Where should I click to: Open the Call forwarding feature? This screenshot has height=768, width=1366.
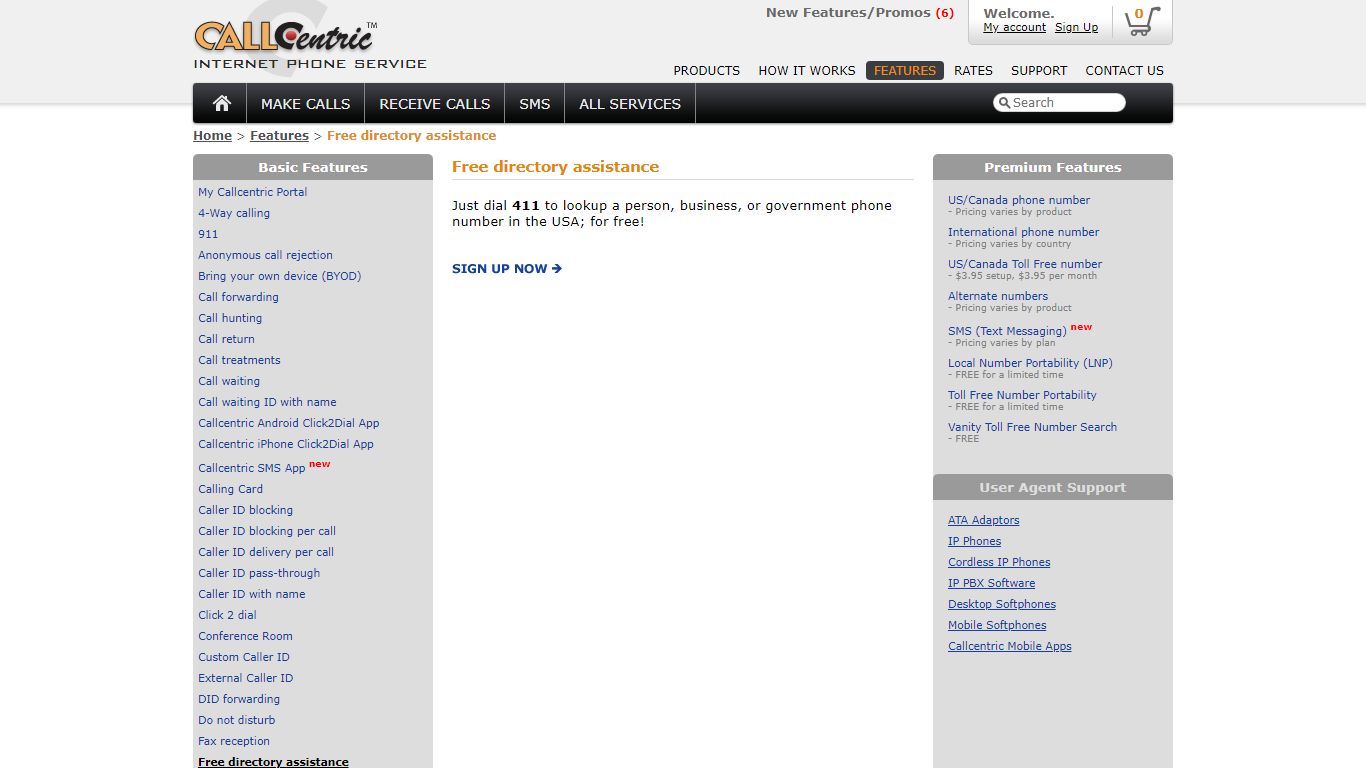point(238,297)
